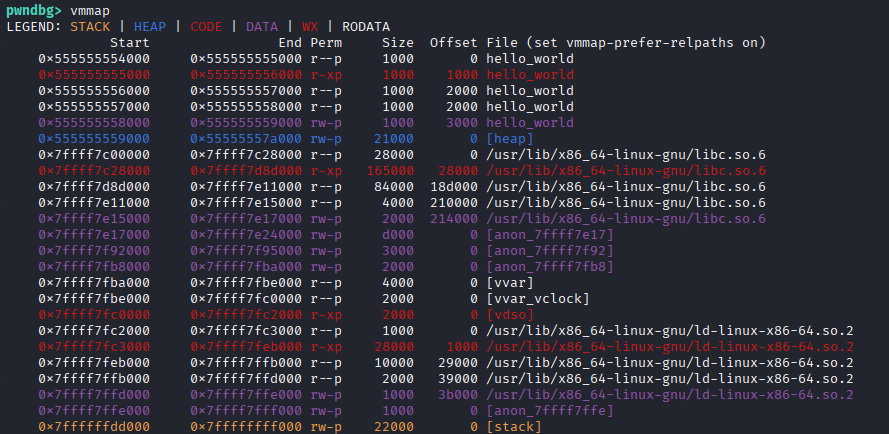Viewport: 889px width, 434px height.
Task: Click heap end address 0x55555557a000
Action: tap(246, 138)
